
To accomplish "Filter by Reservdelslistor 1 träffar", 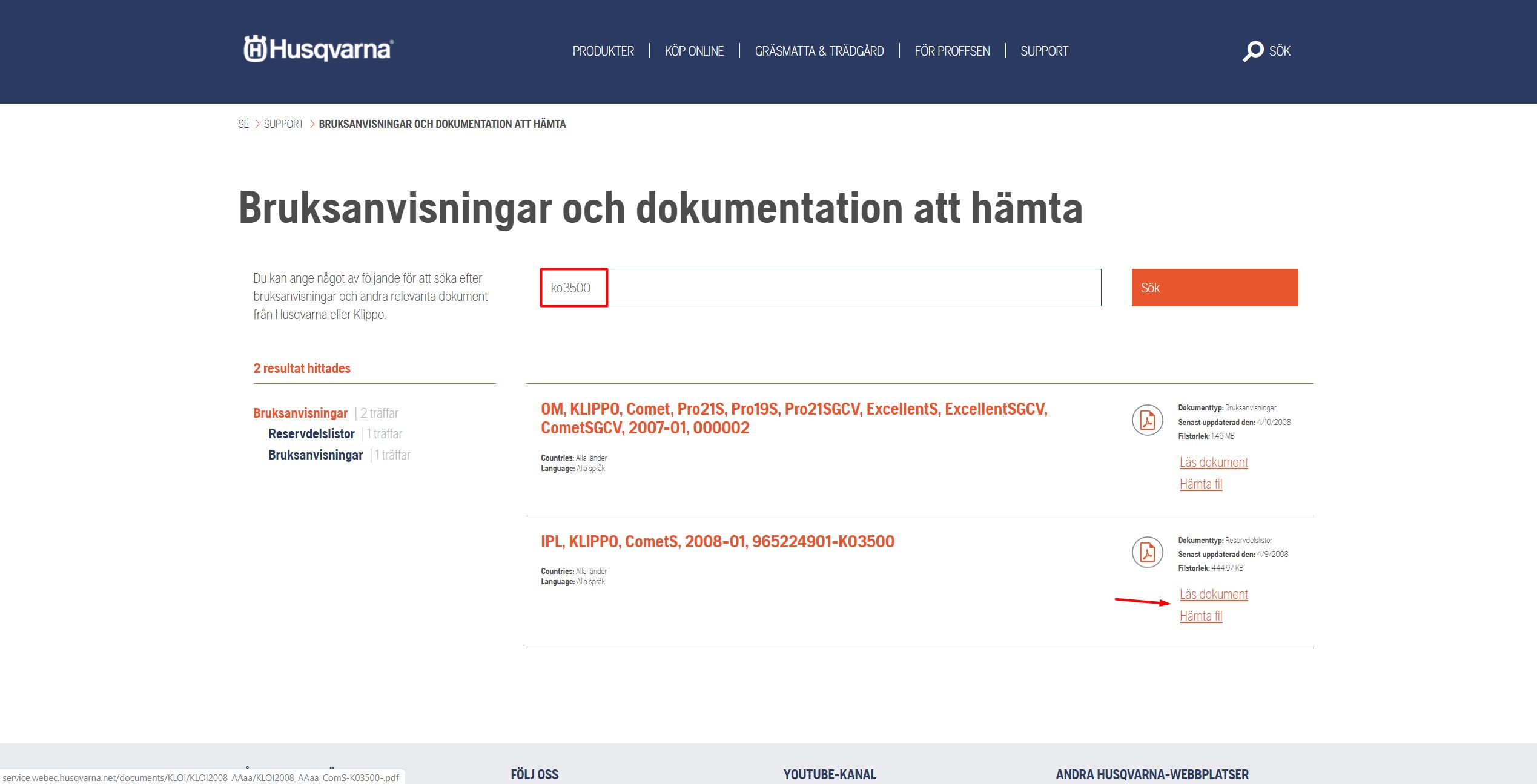I will 335,433.
